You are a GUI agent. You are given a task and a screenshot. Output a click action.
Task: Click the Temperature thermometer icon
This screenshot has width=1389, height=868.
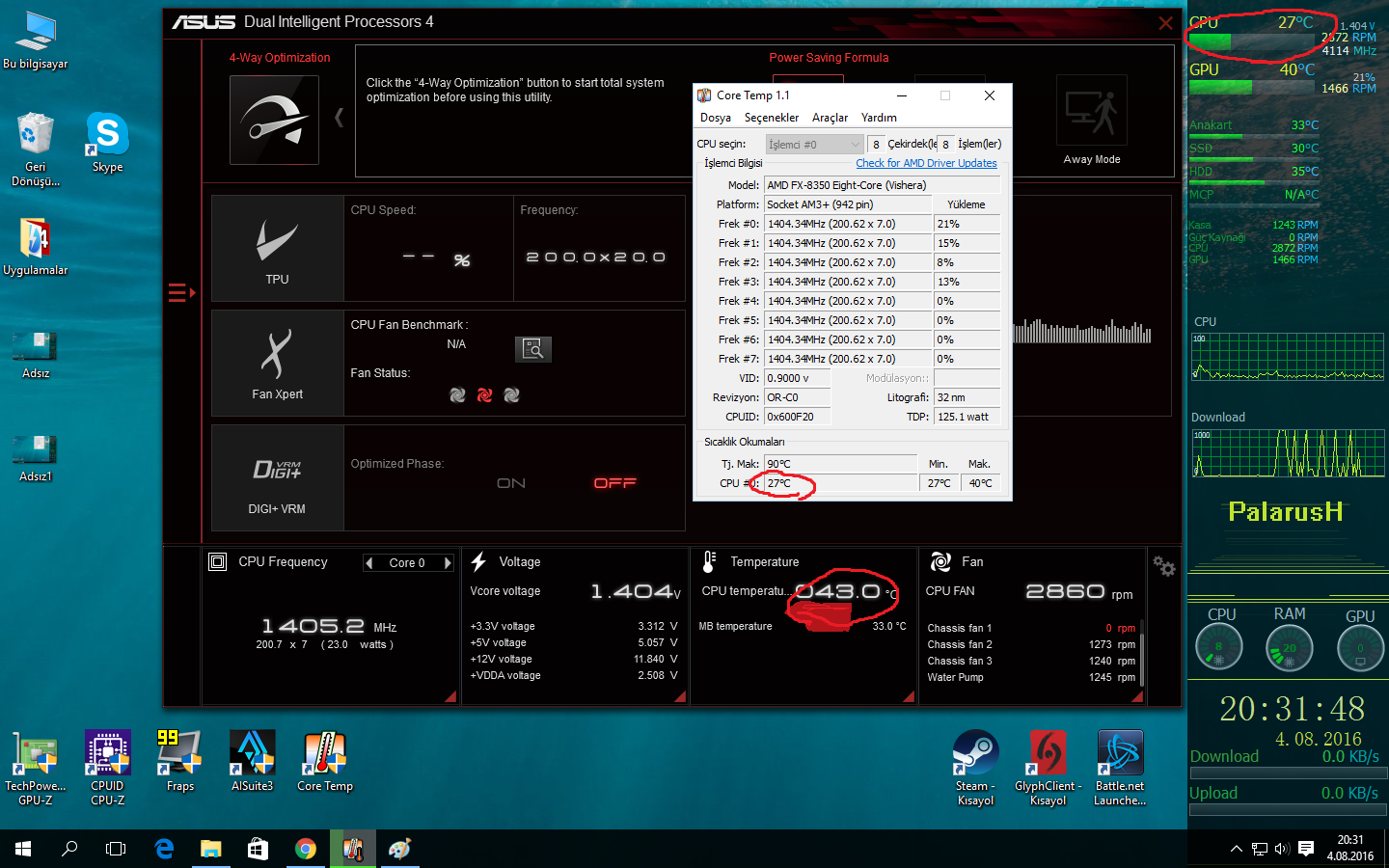[x=709, y=561]
